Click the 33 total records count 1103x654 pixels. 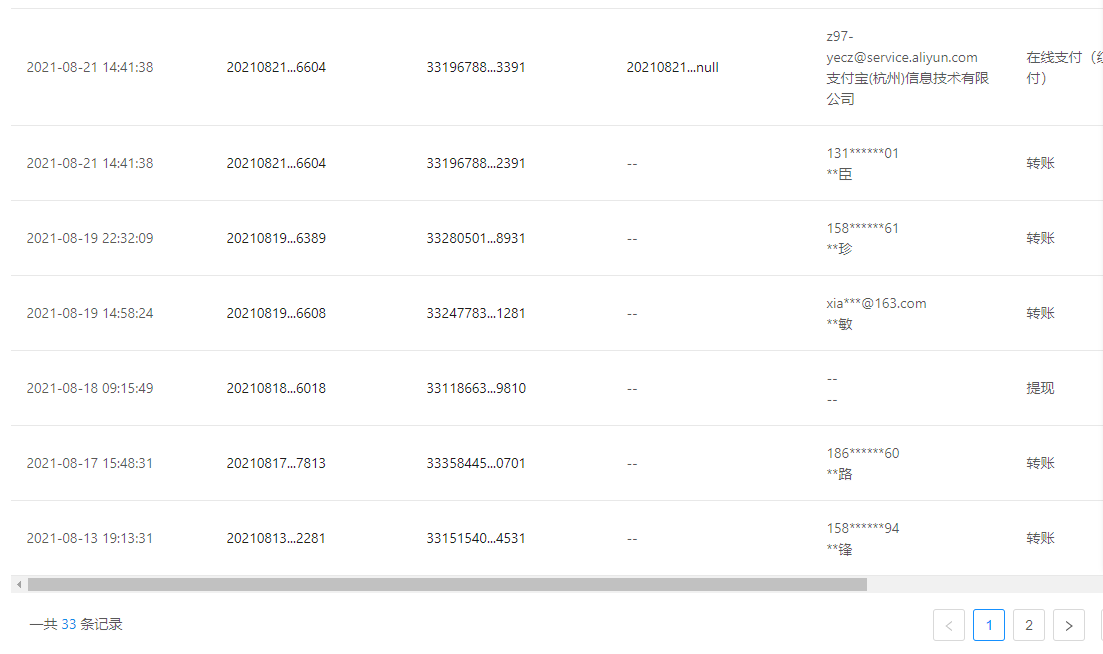[69, 624]
